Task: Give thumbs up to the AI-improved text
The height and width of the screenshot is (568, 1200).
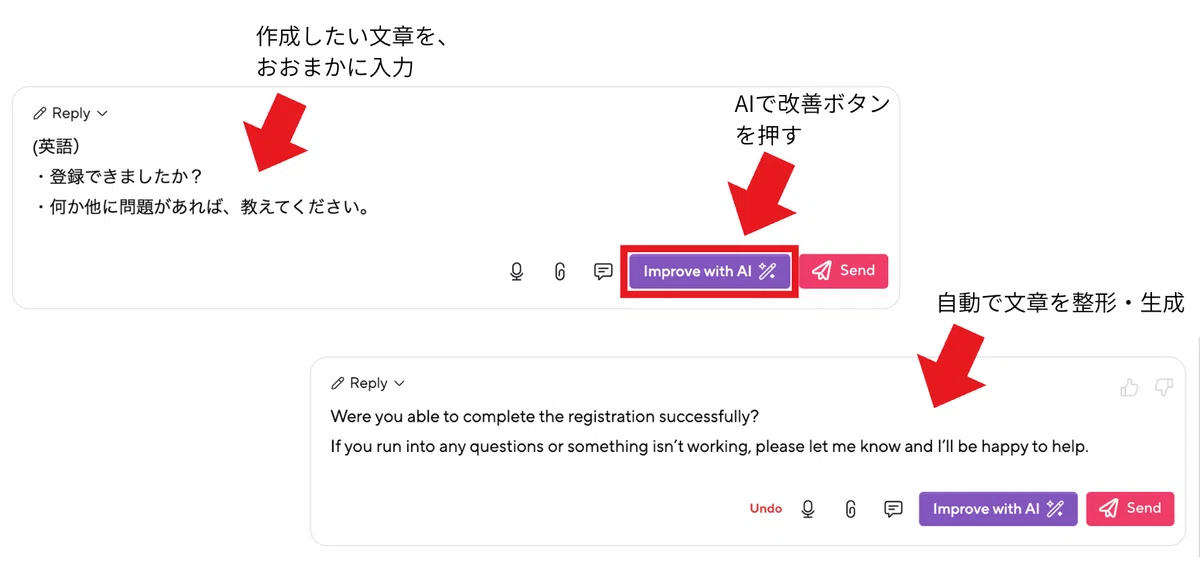Action: (x=1130, y=386)
